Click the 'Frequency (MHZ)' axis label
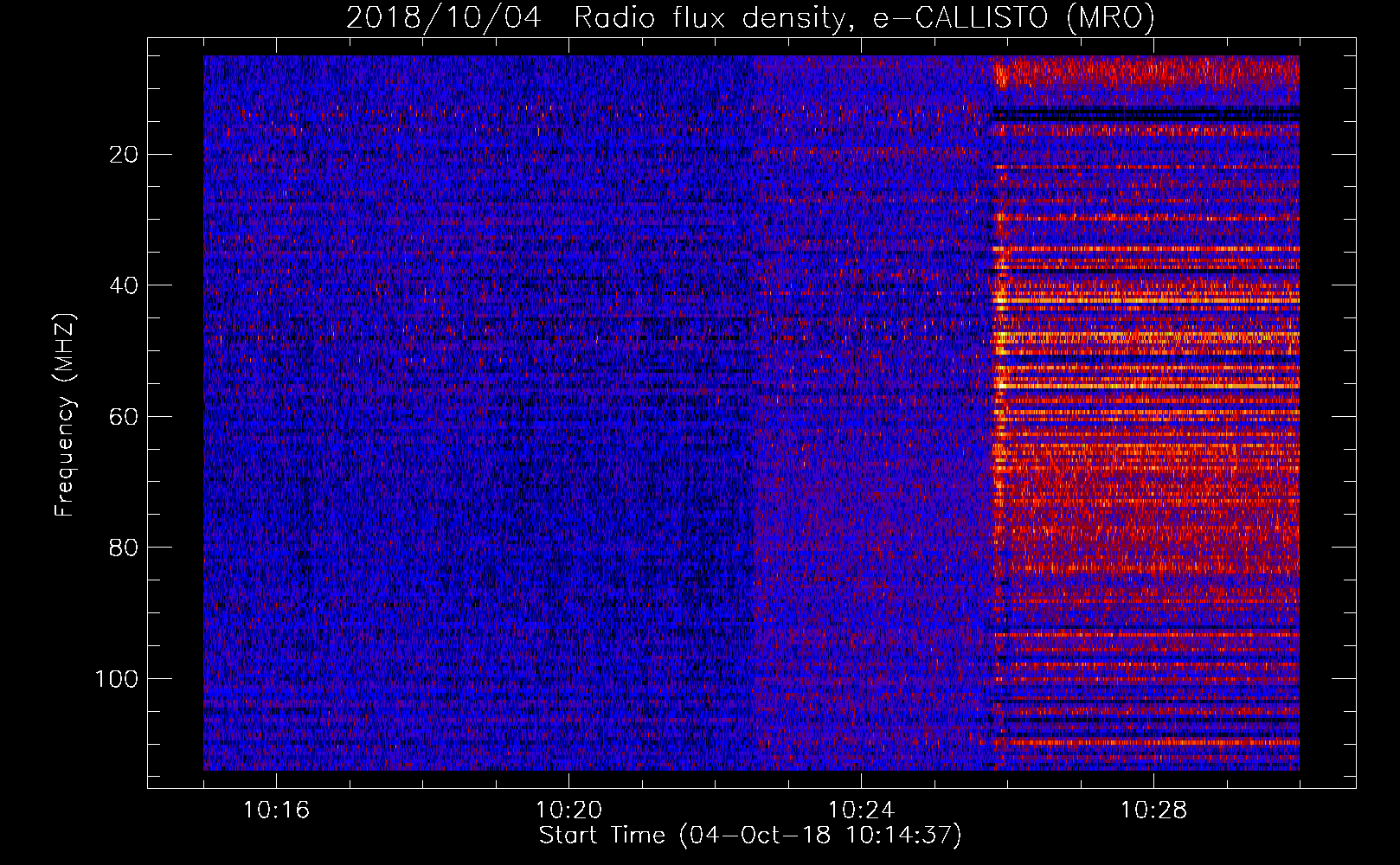 pos(65,415)
